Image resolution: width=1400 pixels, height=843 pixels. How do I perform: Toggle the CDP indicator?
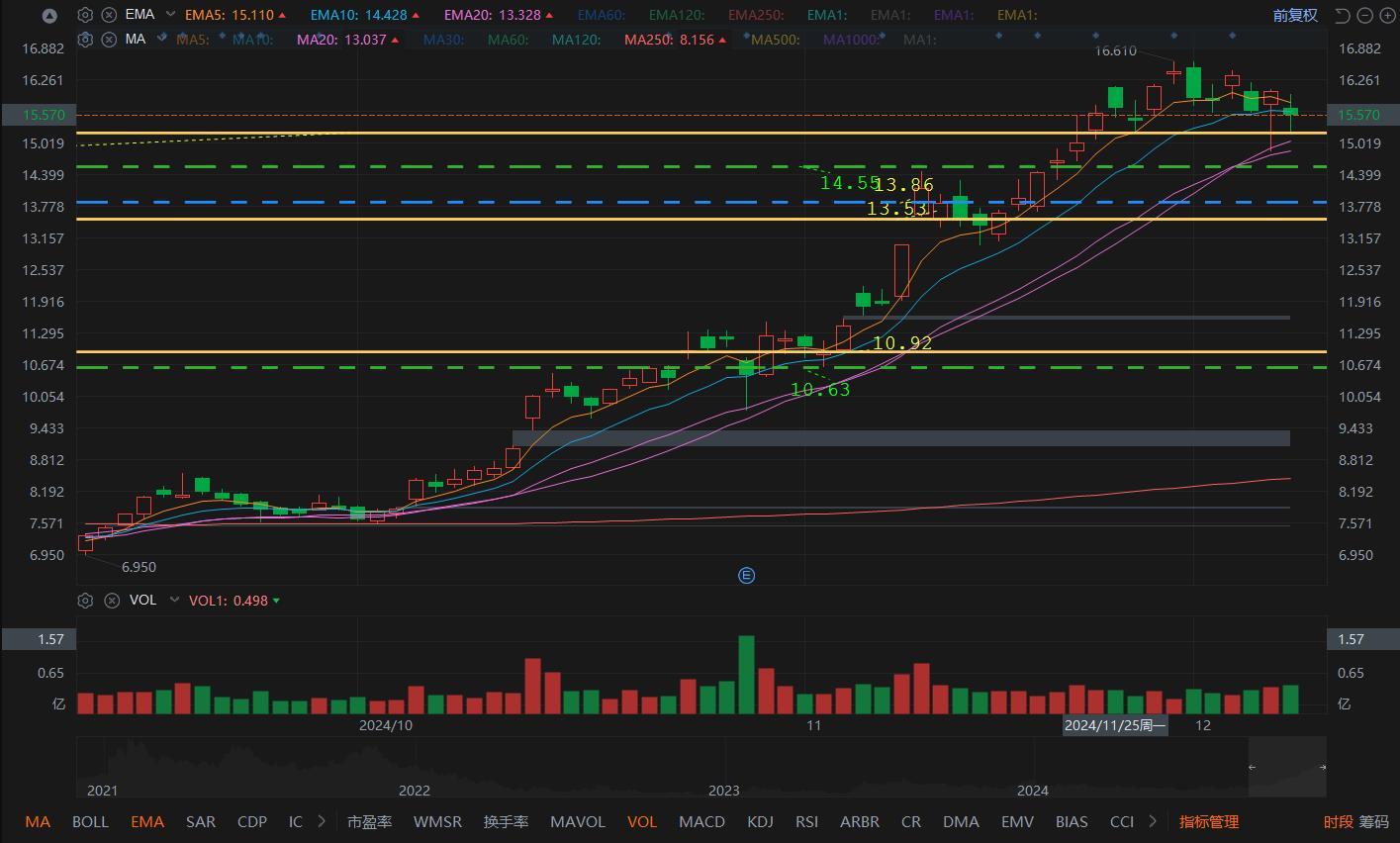click(252, 821)
